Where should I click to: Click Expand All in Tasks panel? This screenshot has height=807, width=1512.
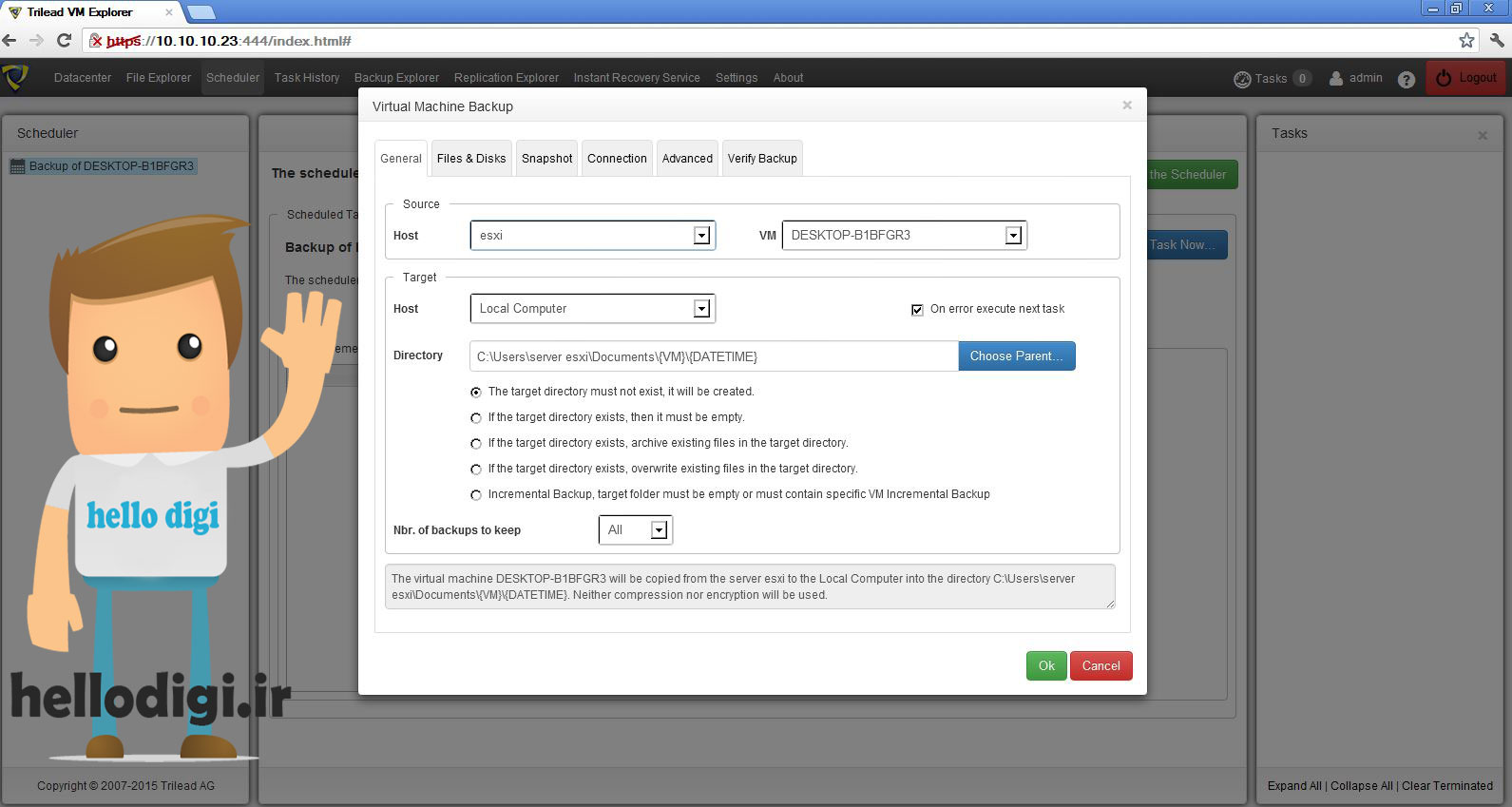1294,786
